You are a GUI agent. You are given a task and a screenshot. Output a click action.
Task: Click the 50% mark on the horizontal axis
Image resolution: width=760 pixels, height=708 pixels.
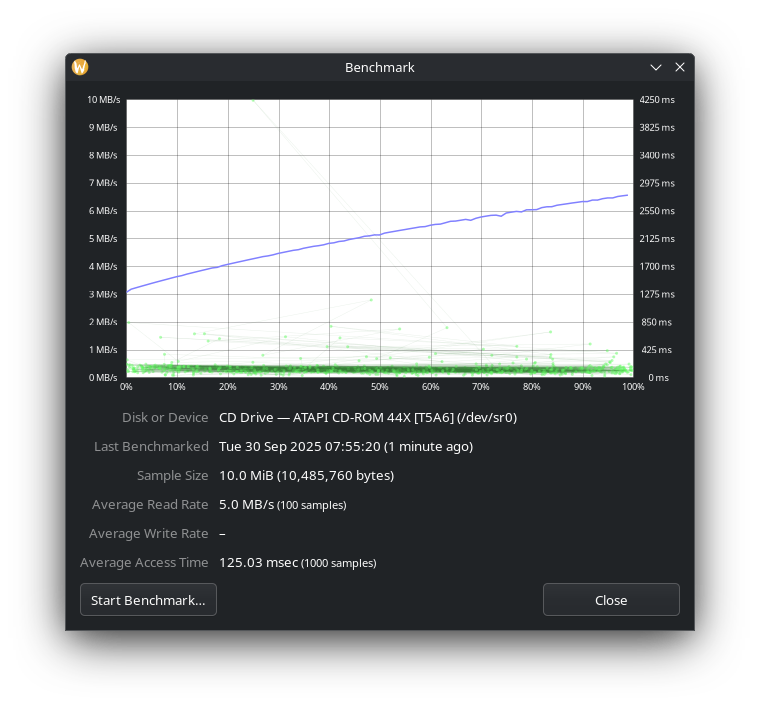[379, 387]
